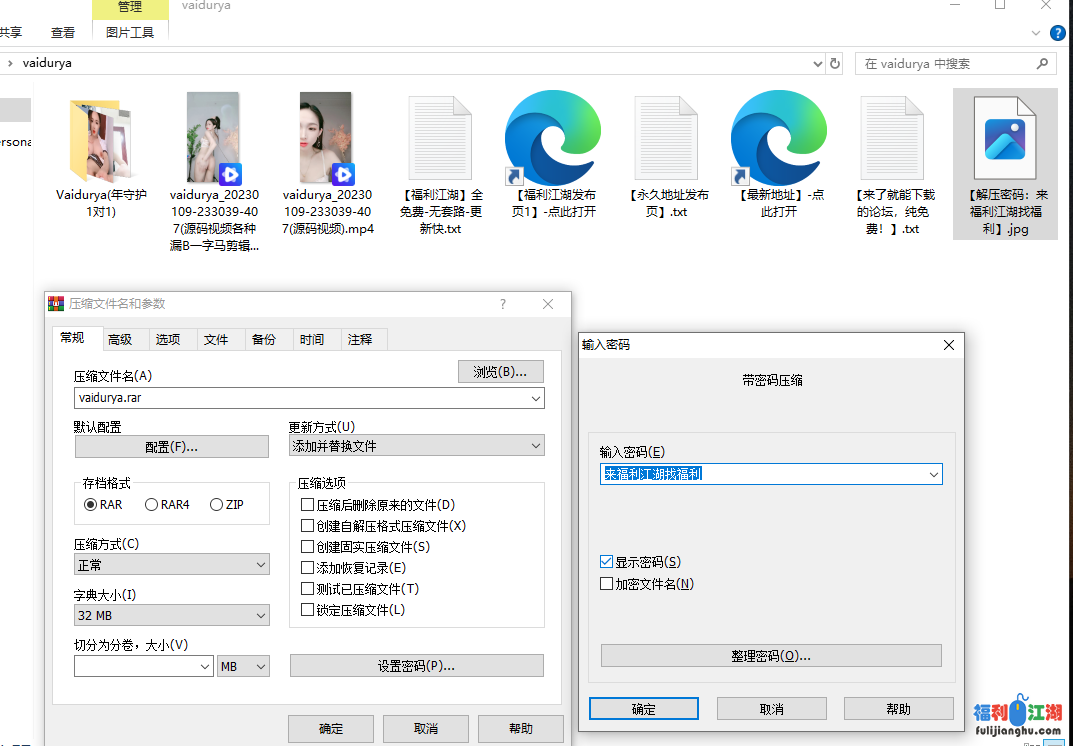Click the WinRAR icon in dialog title bar
The image size is (1073, 746).
pos(57,303)
